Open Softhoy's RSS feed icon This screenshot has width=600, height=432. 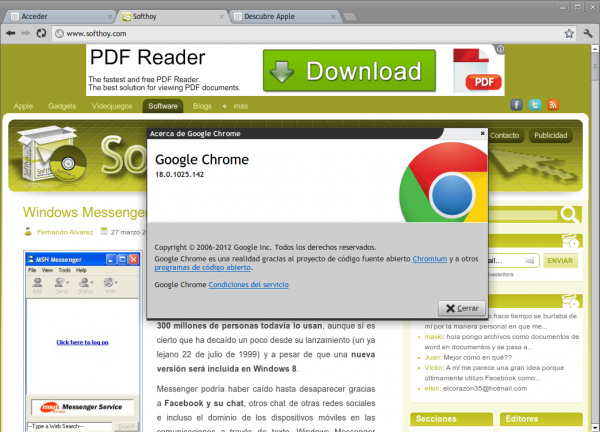[553, 105]
